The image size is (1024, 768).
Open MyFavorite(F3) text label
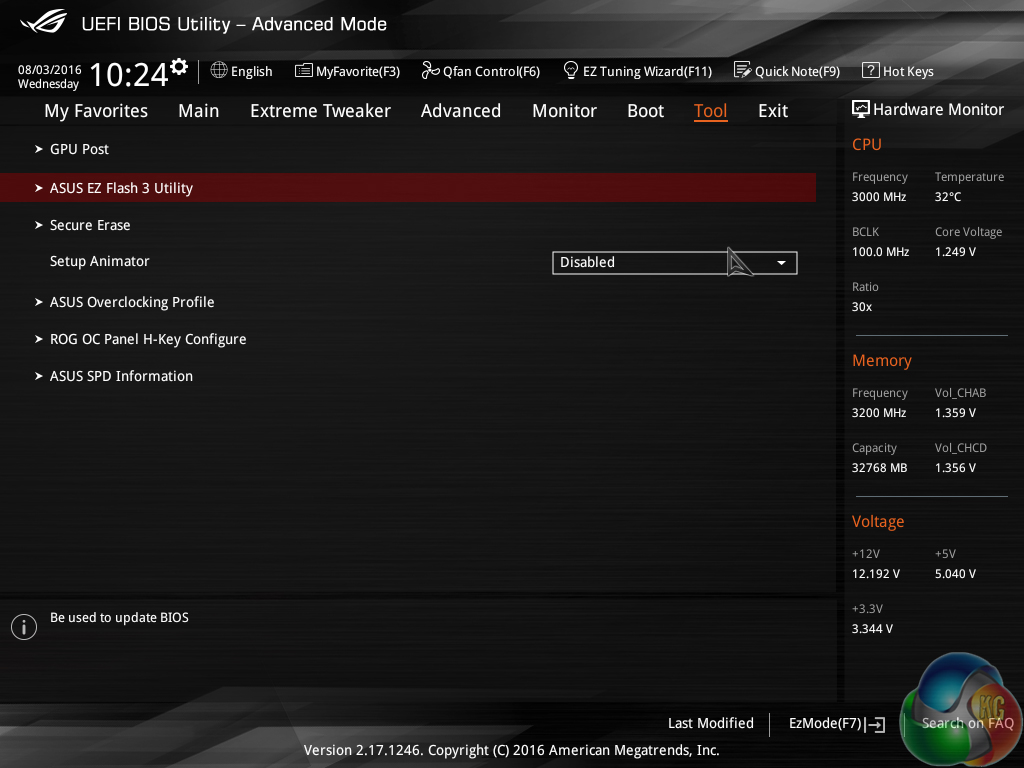point(358,72)
